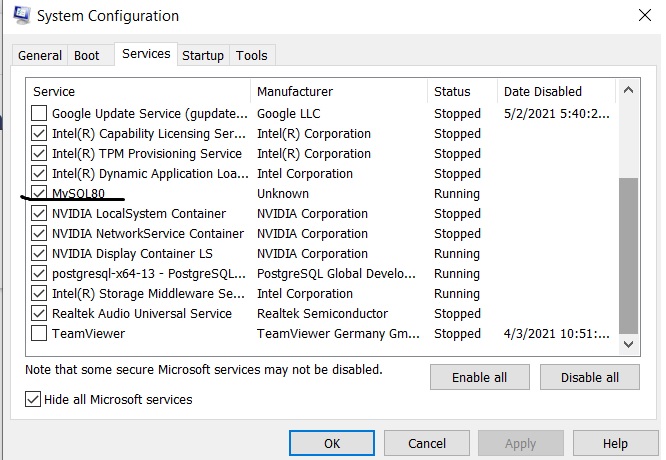Click the Enable all button
Image resolution: width=666 pixels, height=460 pixels.
480,377
